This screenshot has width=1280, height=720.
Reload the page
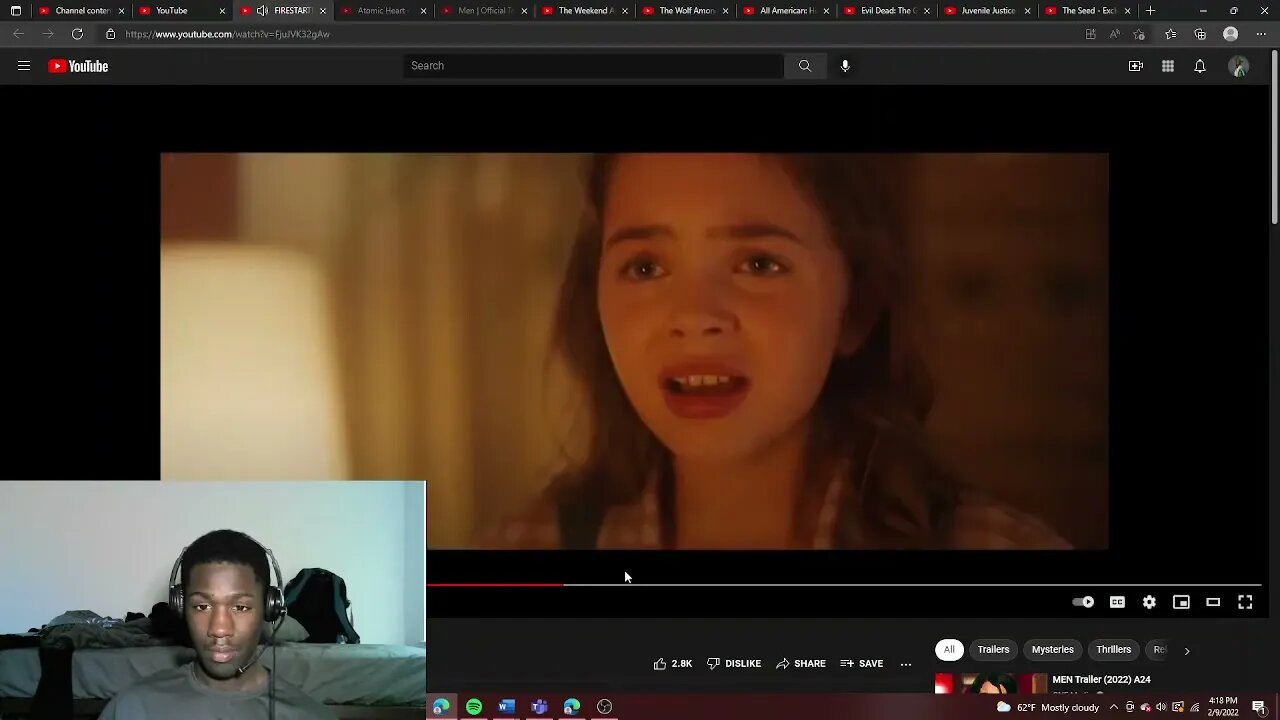77,34
